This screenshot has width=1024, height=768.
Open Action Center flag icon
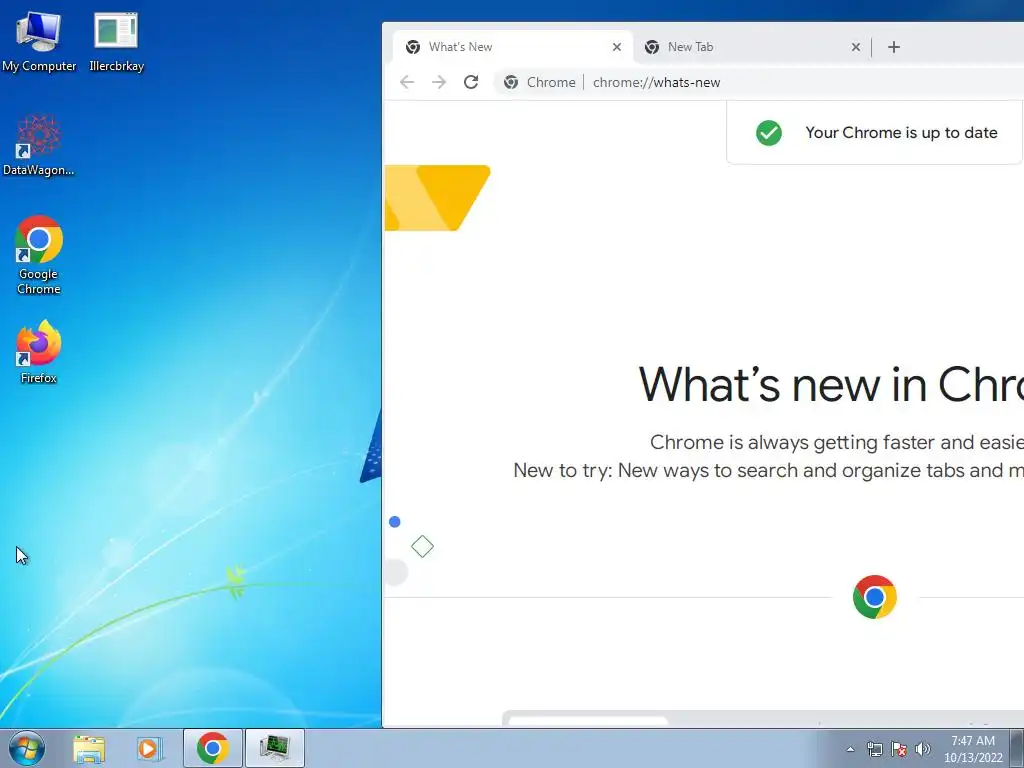click(899, 749)
